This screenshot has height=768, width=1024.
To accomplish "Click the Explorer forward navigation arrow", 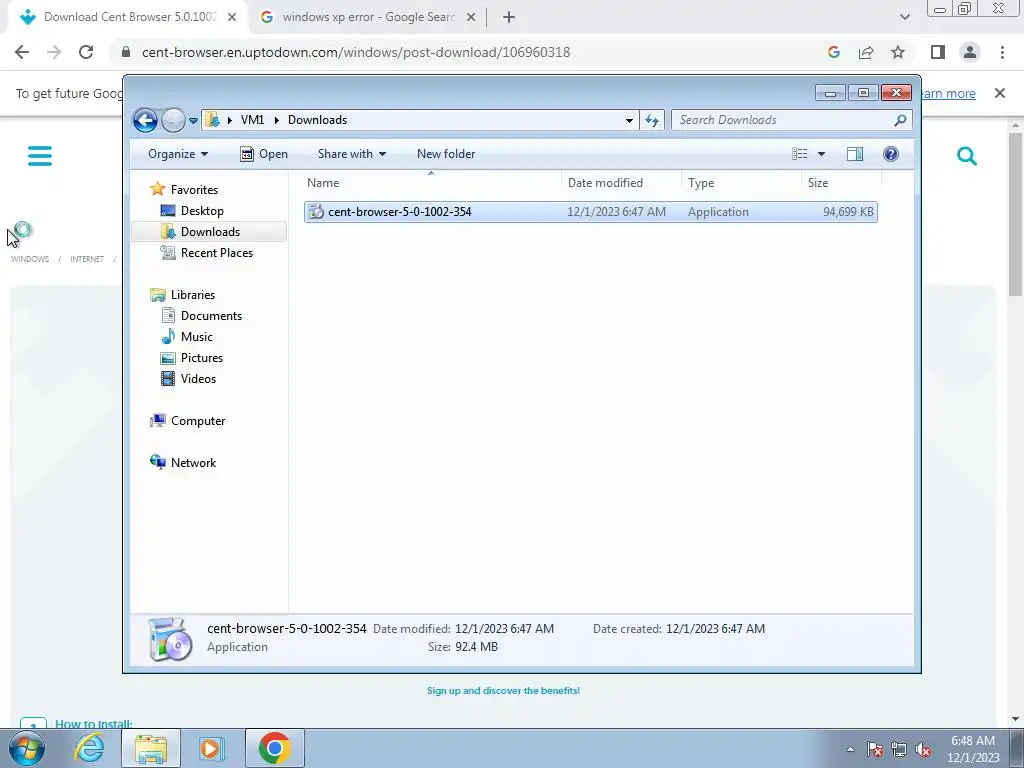I will 173,120.
